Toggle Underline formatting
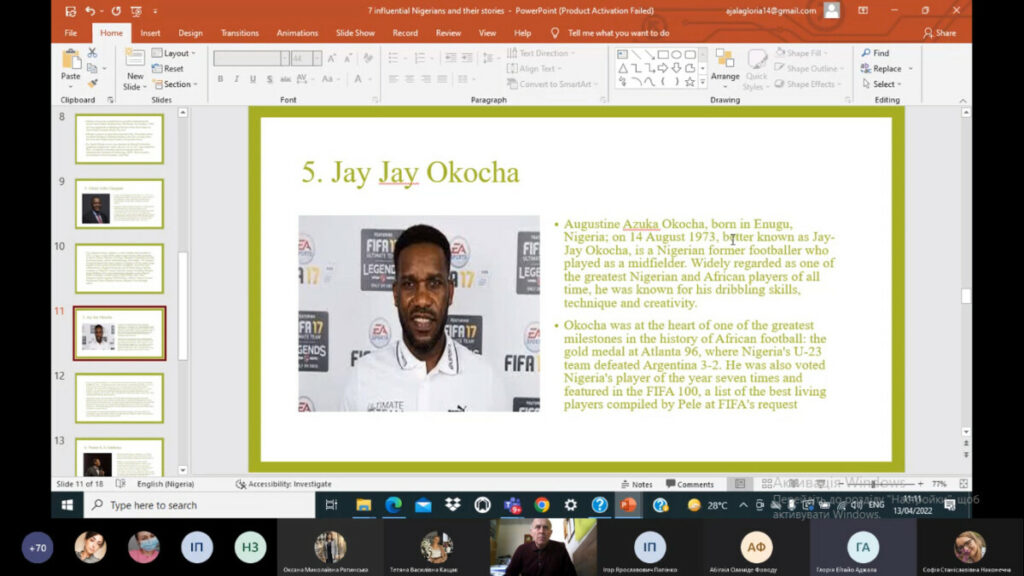 tap(252, 79)
